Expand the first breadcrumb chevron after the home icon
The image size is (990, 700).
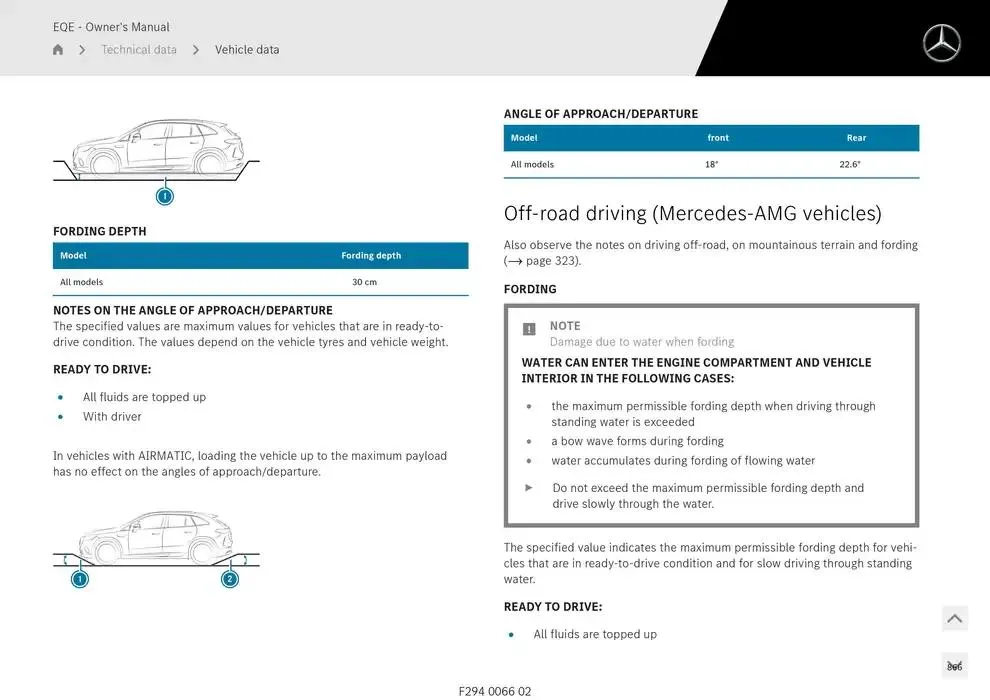82,49
